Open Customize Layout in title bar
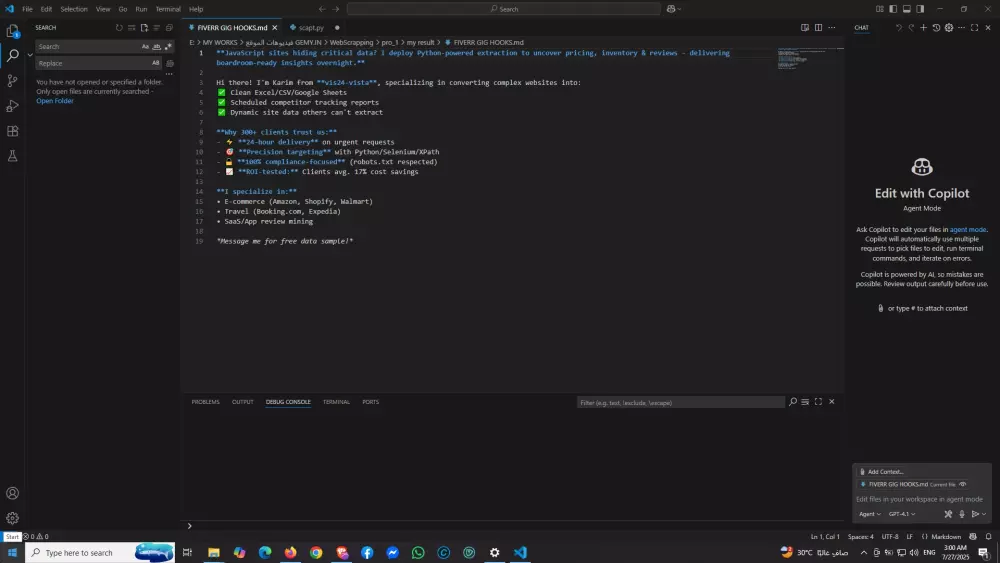 pos(879,9)
